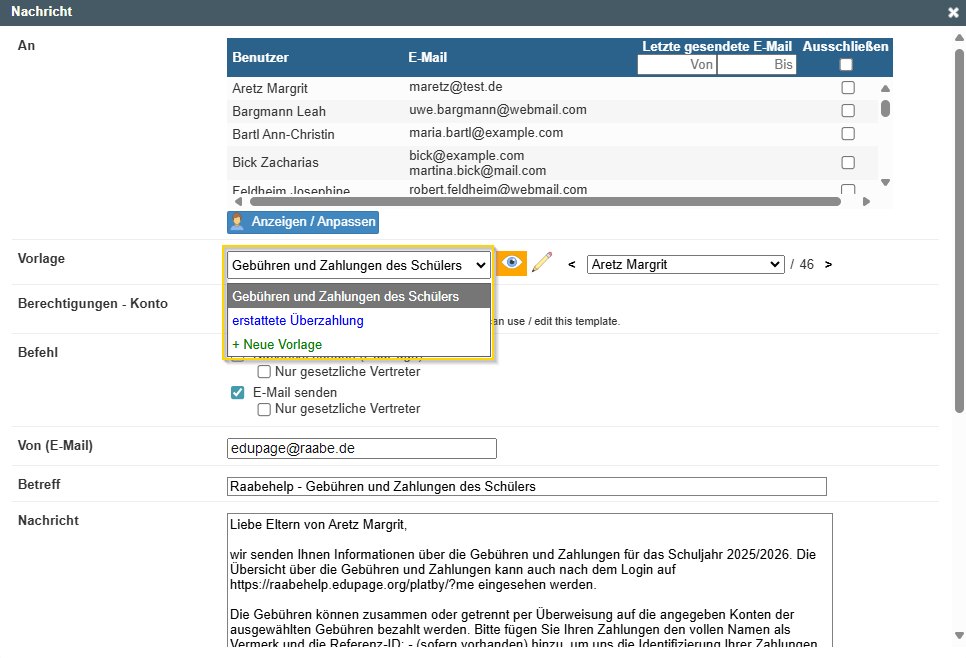Viewport: 966px width, 658px height.
Task: Select the Bartl Ann-Christin row name
Action: 283,134
